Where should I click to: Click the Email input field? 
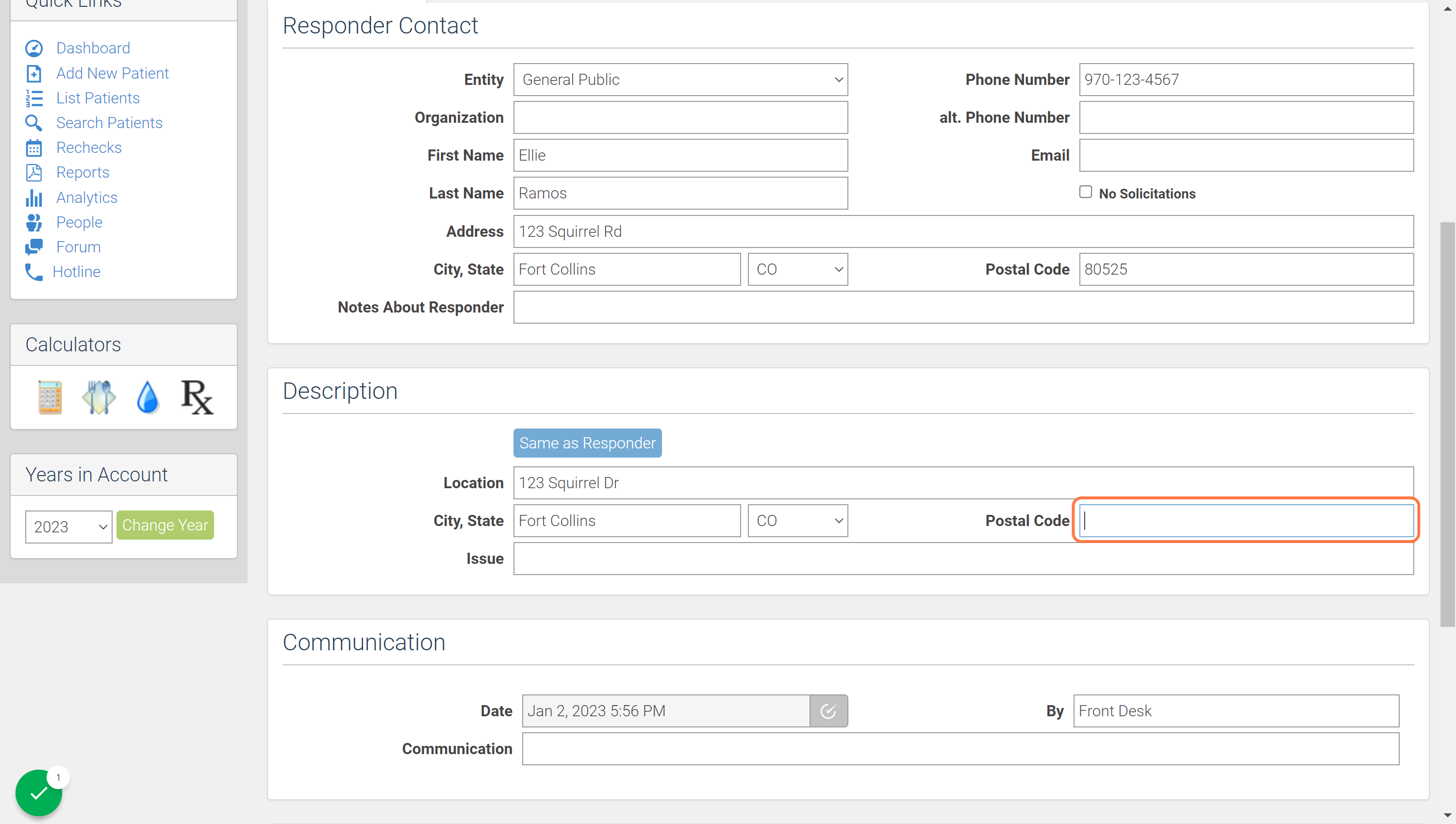point(1246,156)
